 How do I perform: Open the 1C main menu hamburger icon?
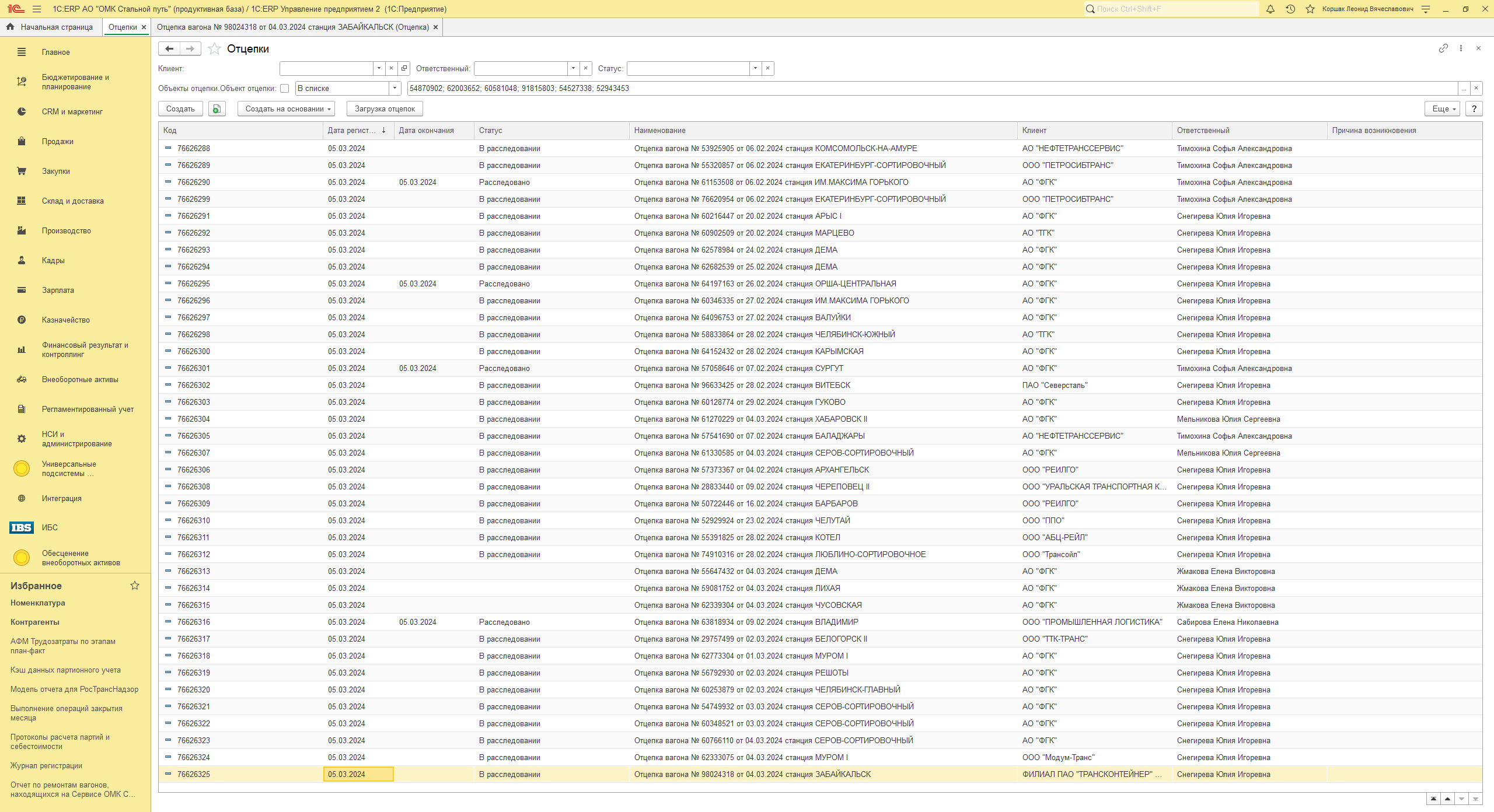tap(37, 9)
